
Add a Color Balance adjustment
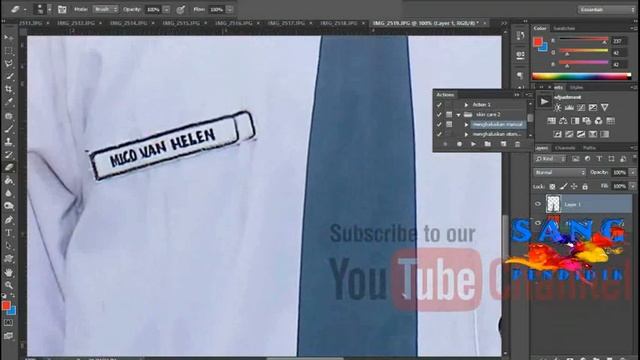click(x=563, y=121)
